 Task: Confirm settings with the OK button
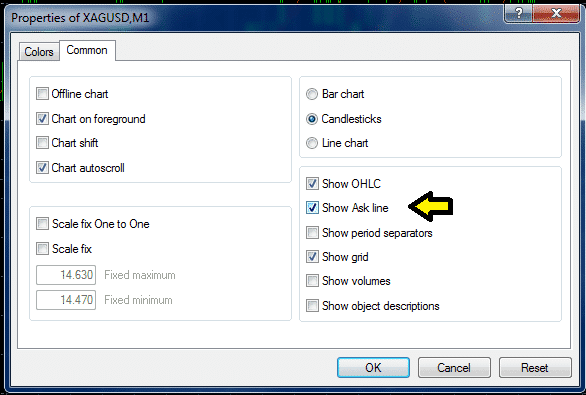(373, 367)
